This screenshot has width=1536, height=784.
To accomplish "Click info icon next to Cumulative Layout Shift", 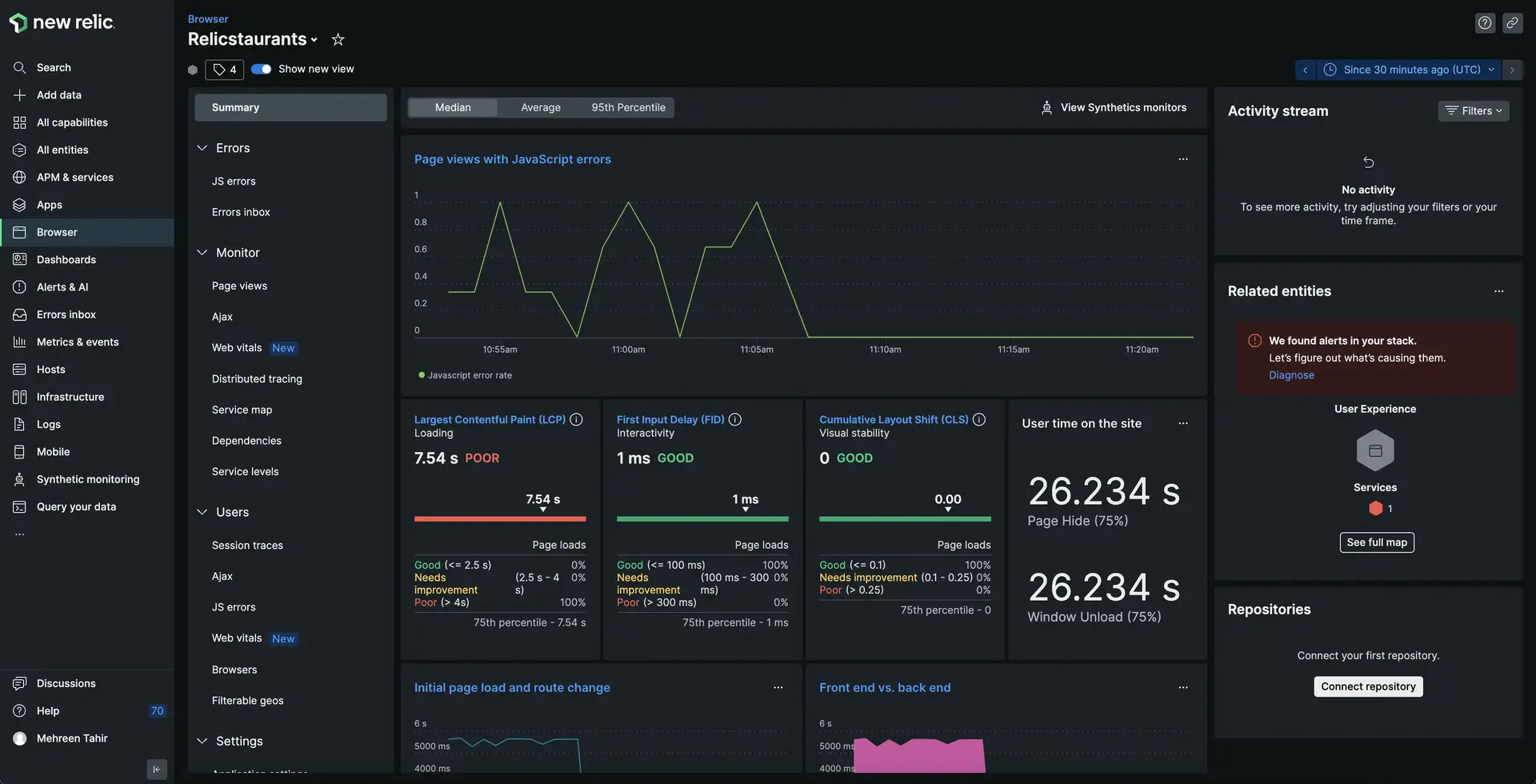I will point(979,420).
